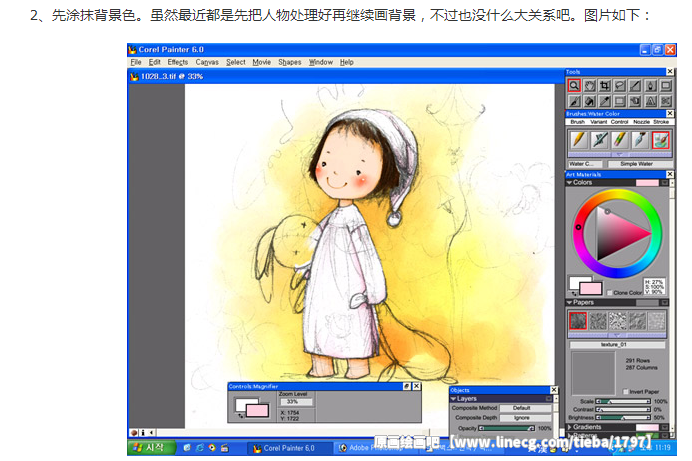Select the Rectangular Shape tool

point(666,86)
